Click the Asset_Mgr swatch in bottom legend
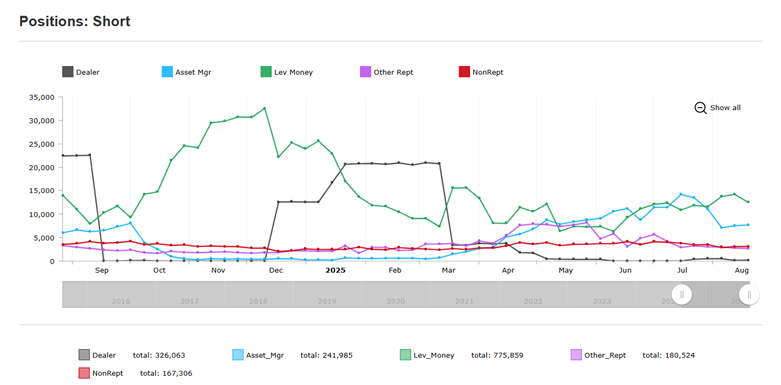Viewport: 781px width, 385px height. point(239,355)
